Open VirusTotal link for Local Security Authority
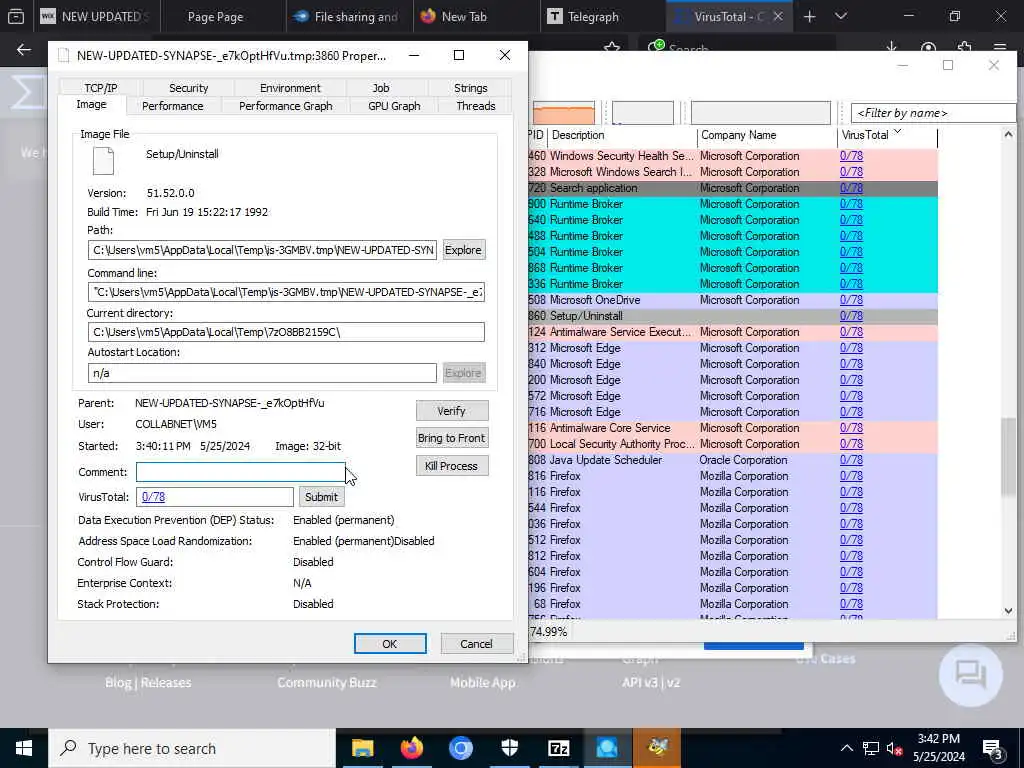 pos(851,444)
